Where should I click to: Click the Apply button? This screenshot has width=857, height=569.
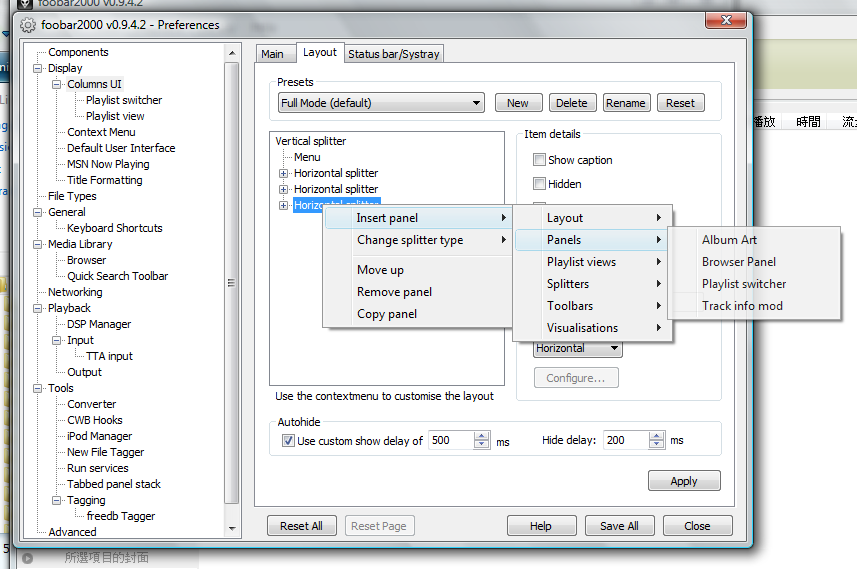click(x=684, y=481)
